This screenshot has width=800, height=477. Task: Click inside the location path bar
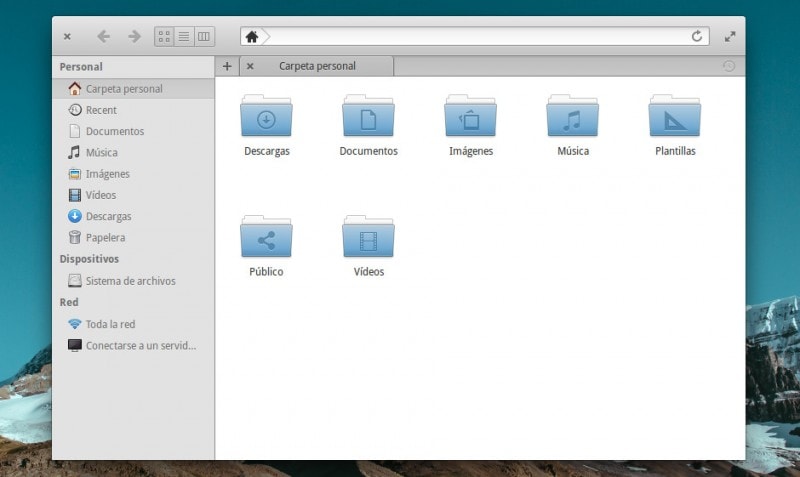pyautogui.click(x=477, y=37)
